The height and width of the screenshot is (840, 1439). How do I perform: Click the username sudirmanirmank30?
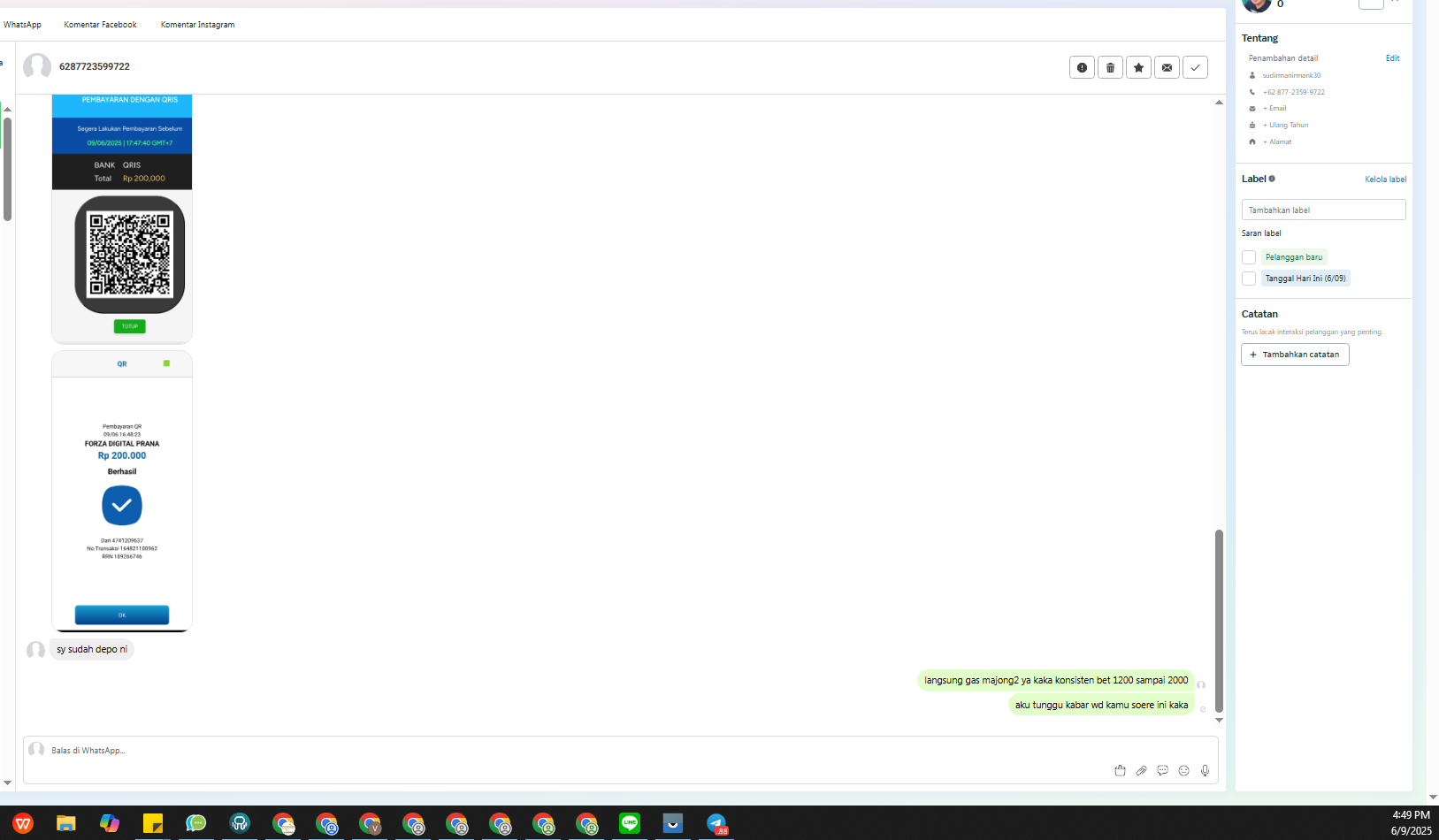(1291, 75)
